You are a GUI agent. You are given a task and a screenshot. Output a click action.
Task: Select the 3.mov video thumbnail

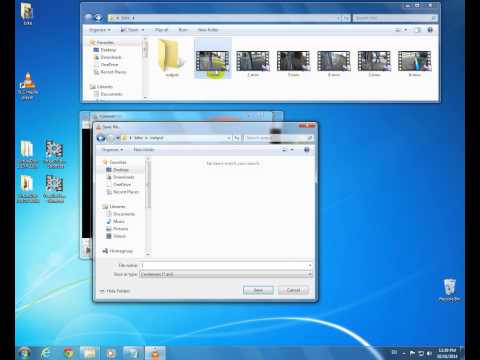click(x=293, y=63)
